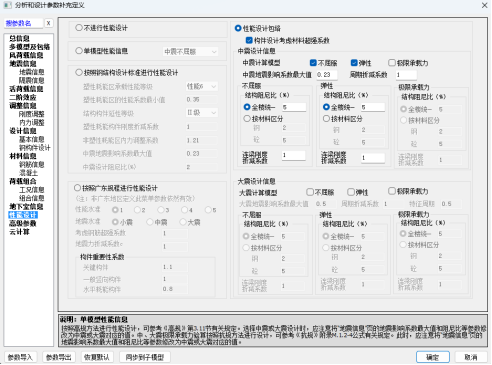Select 活荷载信息 in the tree

pyautogui.click(x=26, y=89)
